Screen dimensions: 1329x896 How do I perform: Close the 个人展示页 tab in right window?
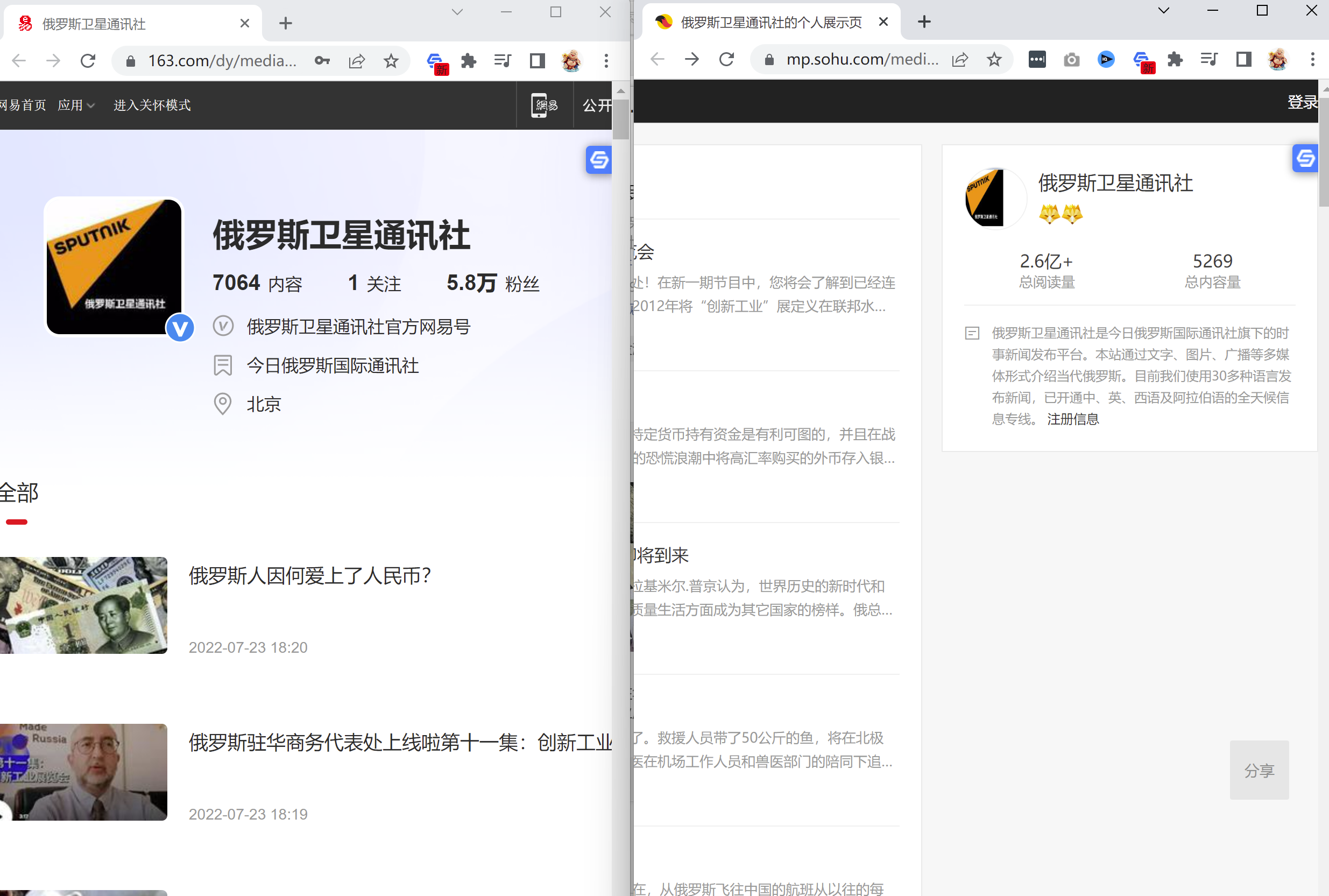pyautogui.click(x=883, y=22)
